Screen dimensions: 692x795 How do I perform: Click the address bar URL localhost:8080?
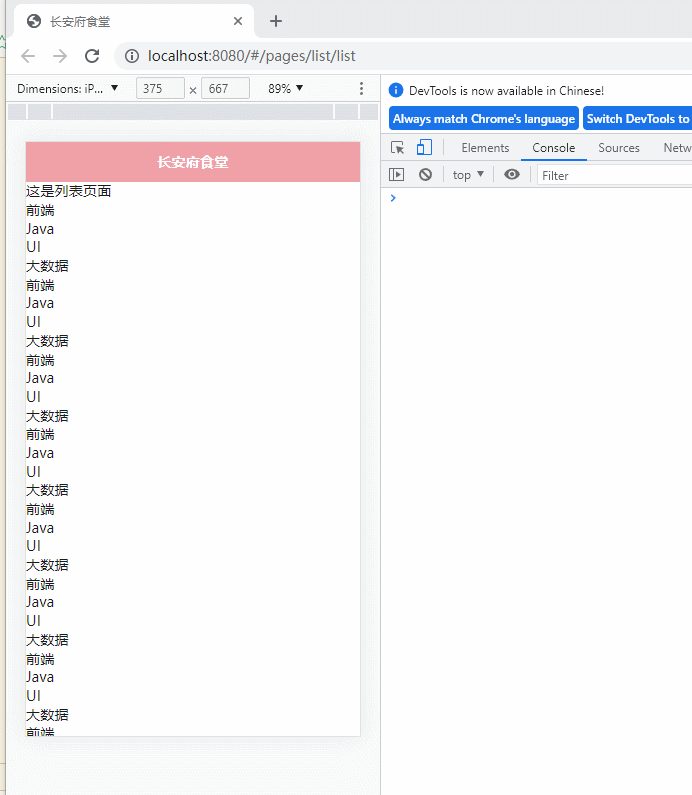tap(251, 56)
